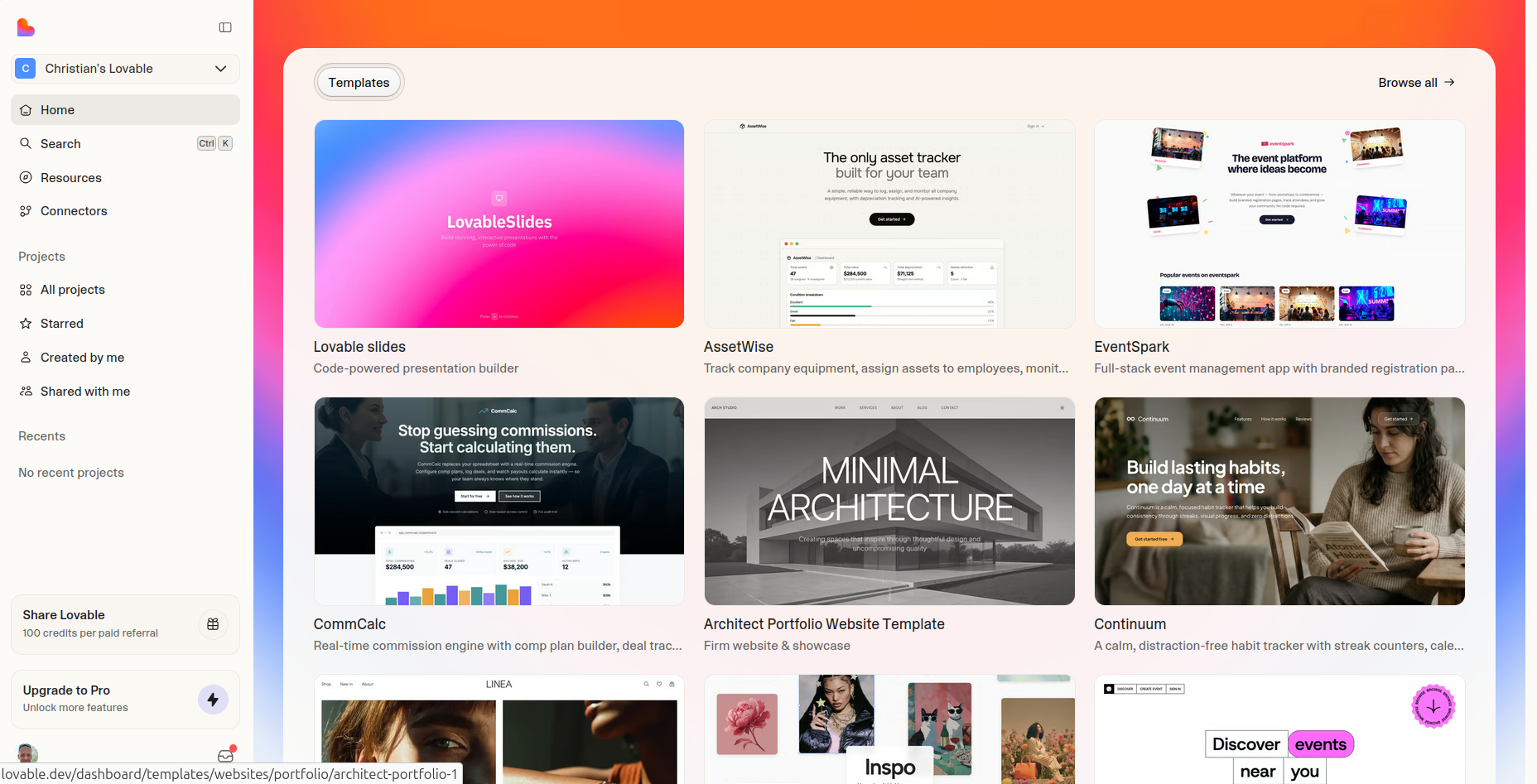Click 'Code-powered presentation builder' description
Image resolution: width=1537 pixels, height=784 pixels.
tap(416, 368)
